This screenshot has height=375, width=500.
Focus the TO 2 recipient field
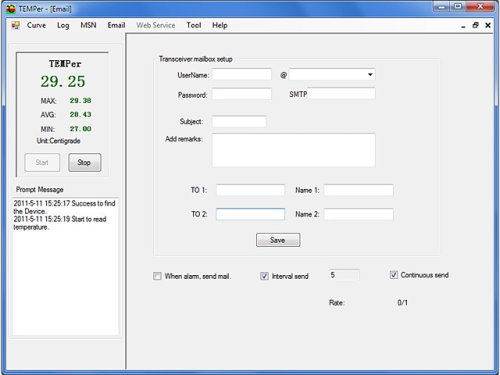click(250, 214)
